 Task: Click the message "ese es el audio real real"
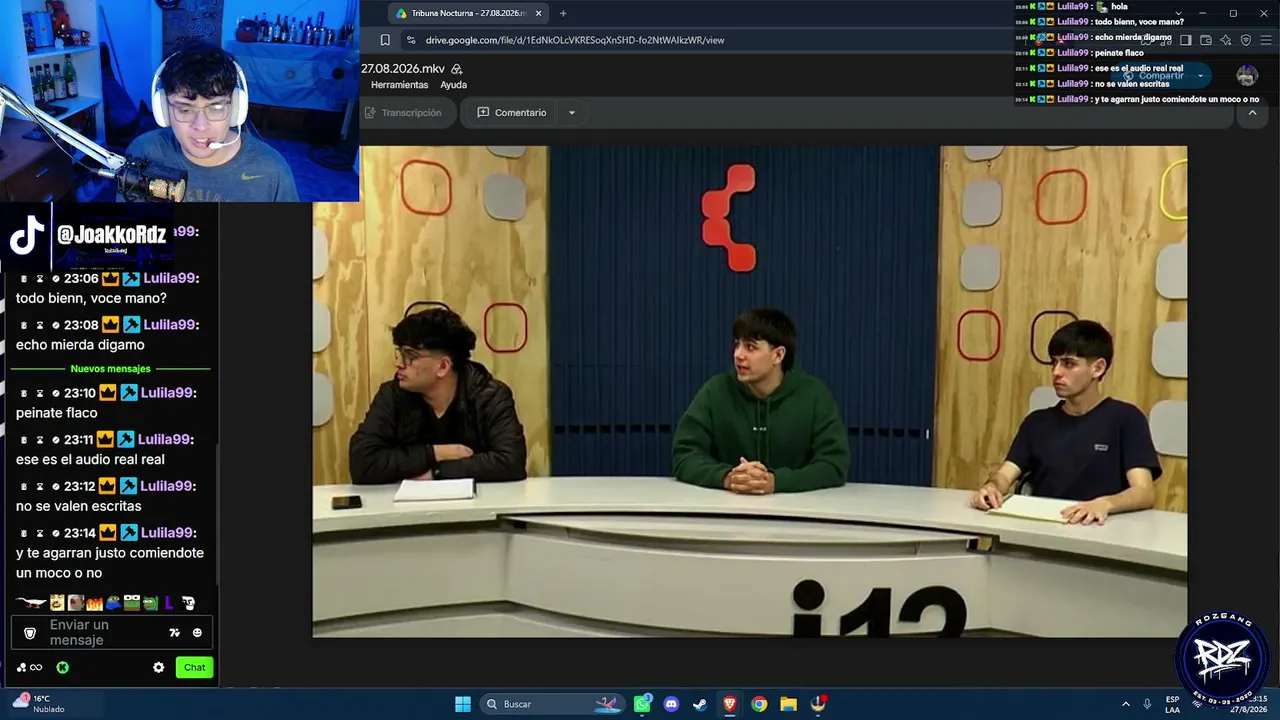(90, 460)
